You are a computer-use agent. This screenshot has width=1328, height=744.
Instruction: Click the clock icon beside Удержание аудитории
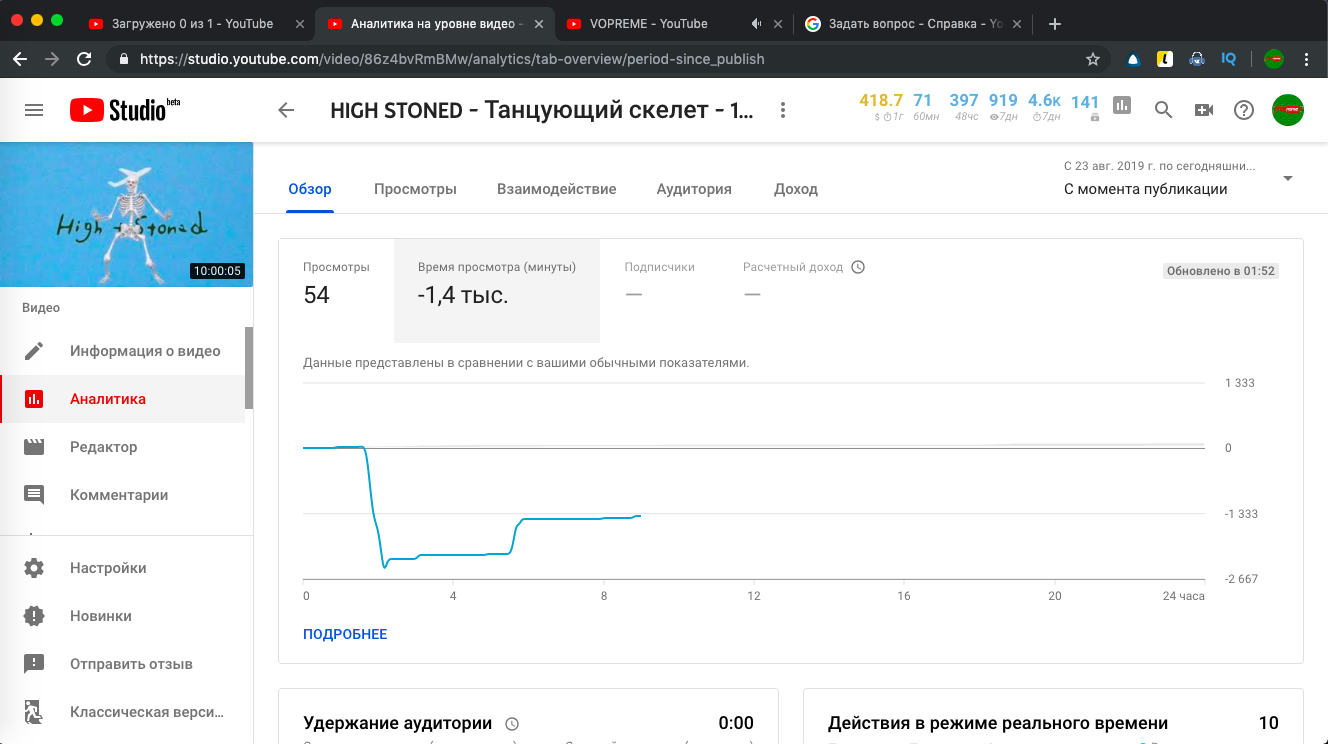[512, 724]
